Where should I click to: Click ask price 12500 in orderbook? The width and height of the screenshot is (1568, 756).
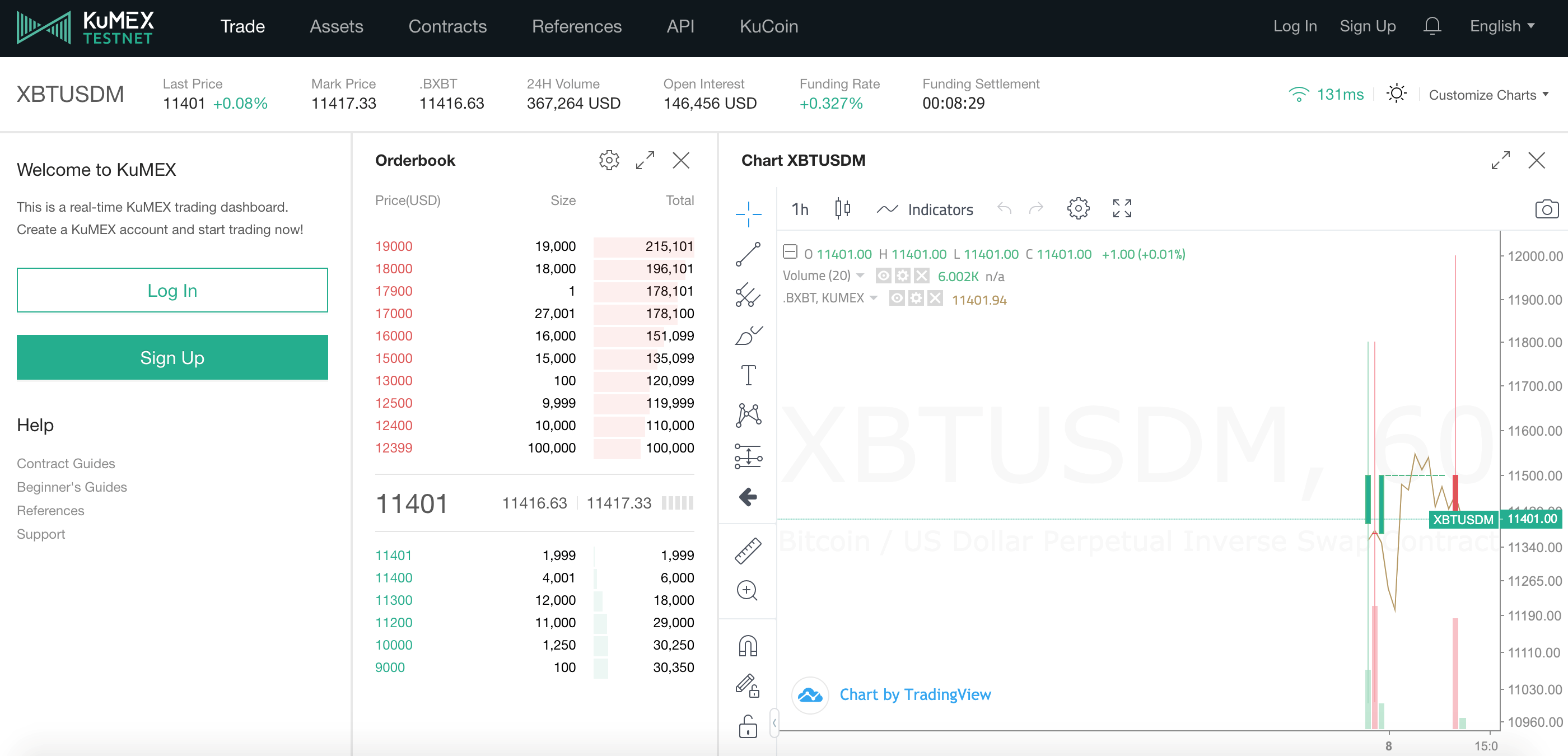394,403
